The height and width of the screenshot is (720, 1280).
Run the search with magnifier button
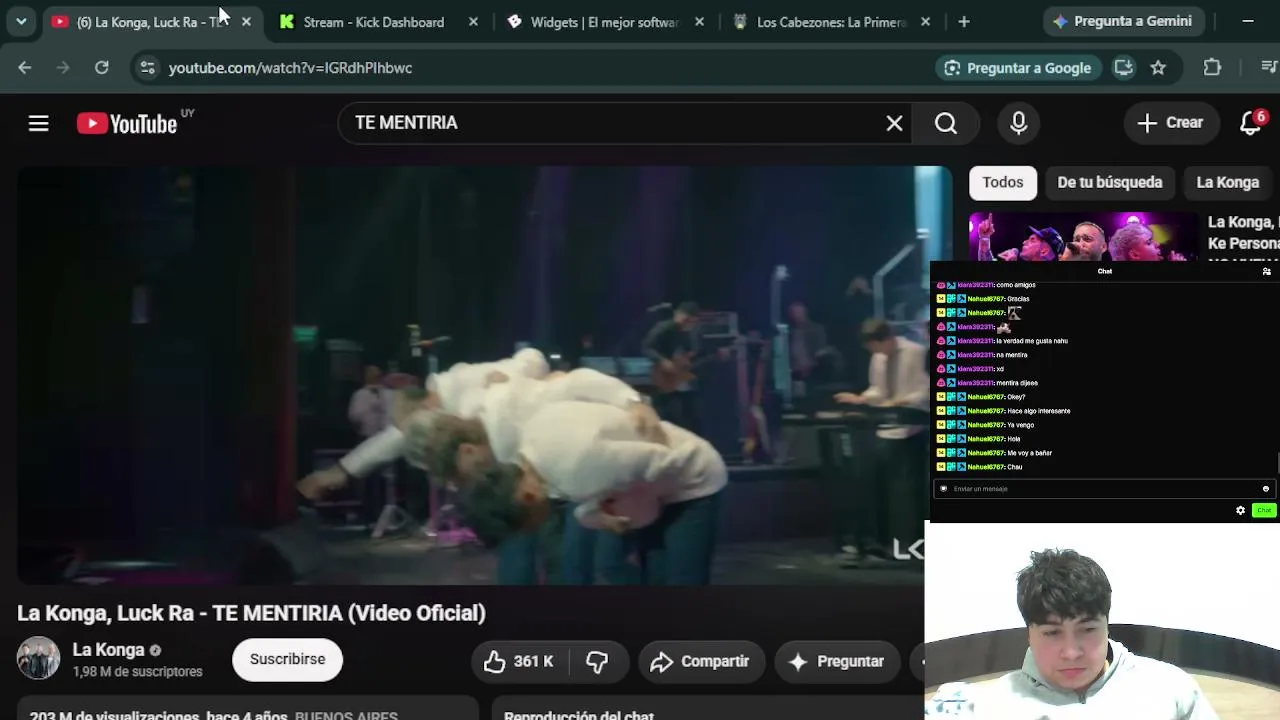click(x=946, y=123)
